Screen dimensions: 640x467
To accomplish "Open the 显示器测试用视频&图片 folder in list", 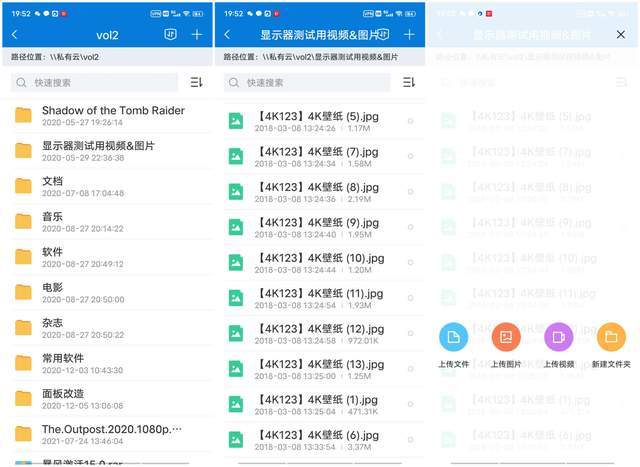I will point(100,151).
